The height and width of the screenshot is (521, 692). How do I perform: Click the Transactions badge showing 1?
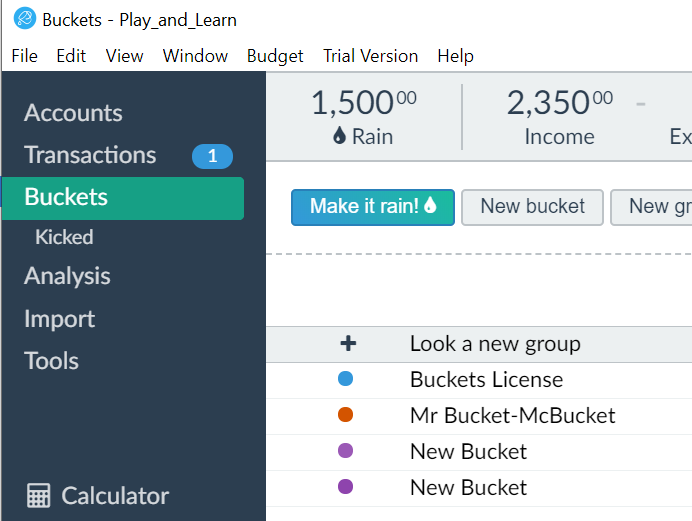pos(212,156)
